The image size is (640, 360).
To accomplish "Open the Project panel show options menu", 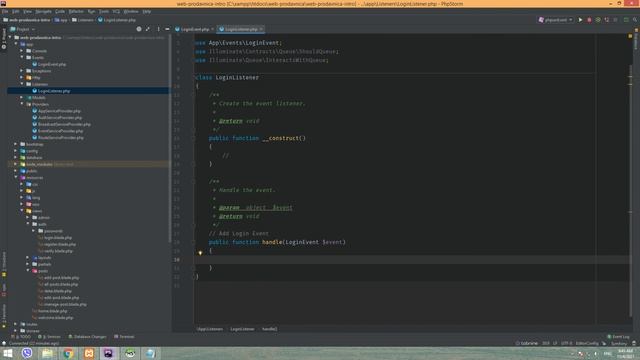I will 158,29.
